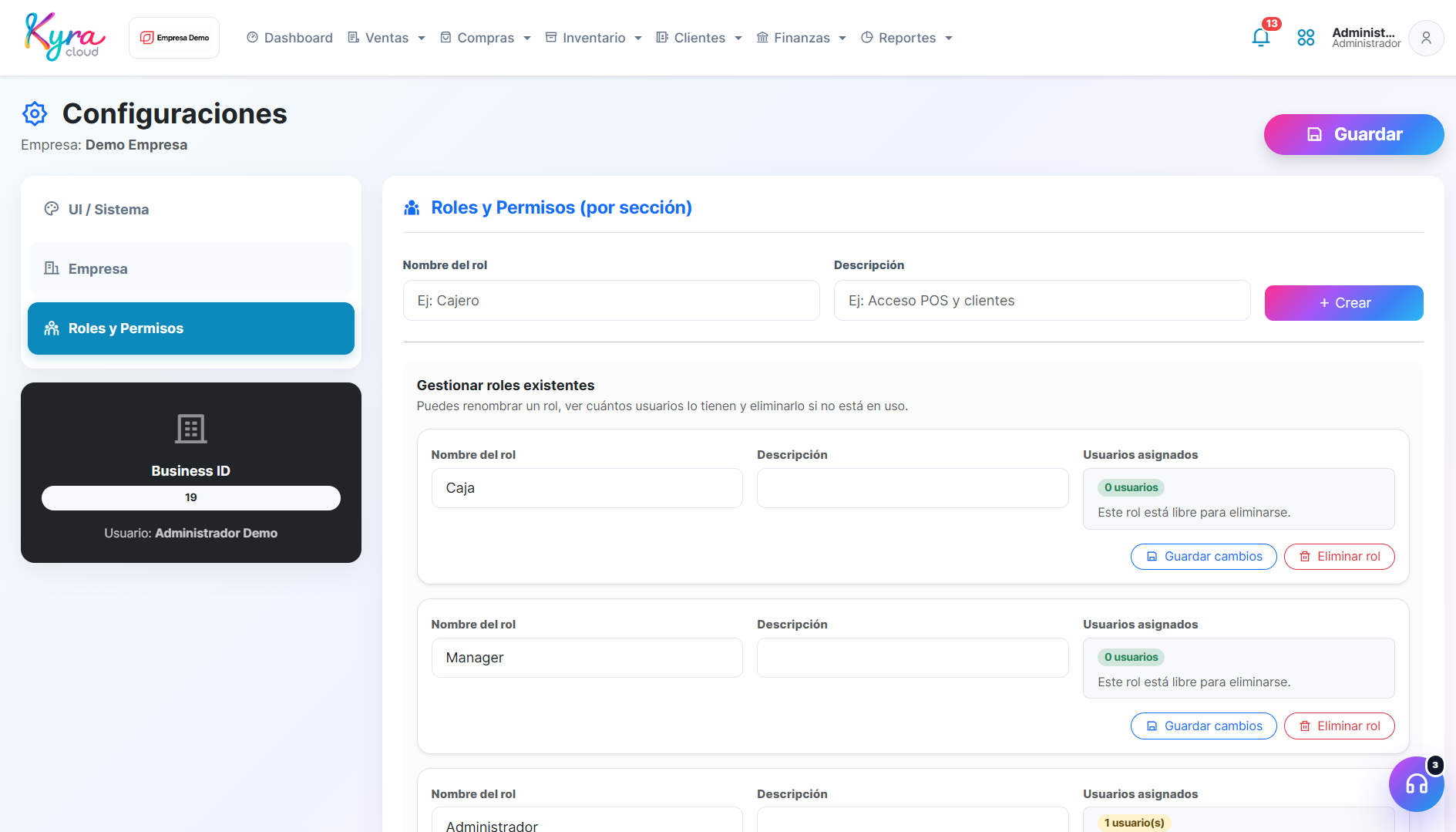Click the Crear role button
The width and height of the screenshot is (1456, 832).
point(1343,303)
